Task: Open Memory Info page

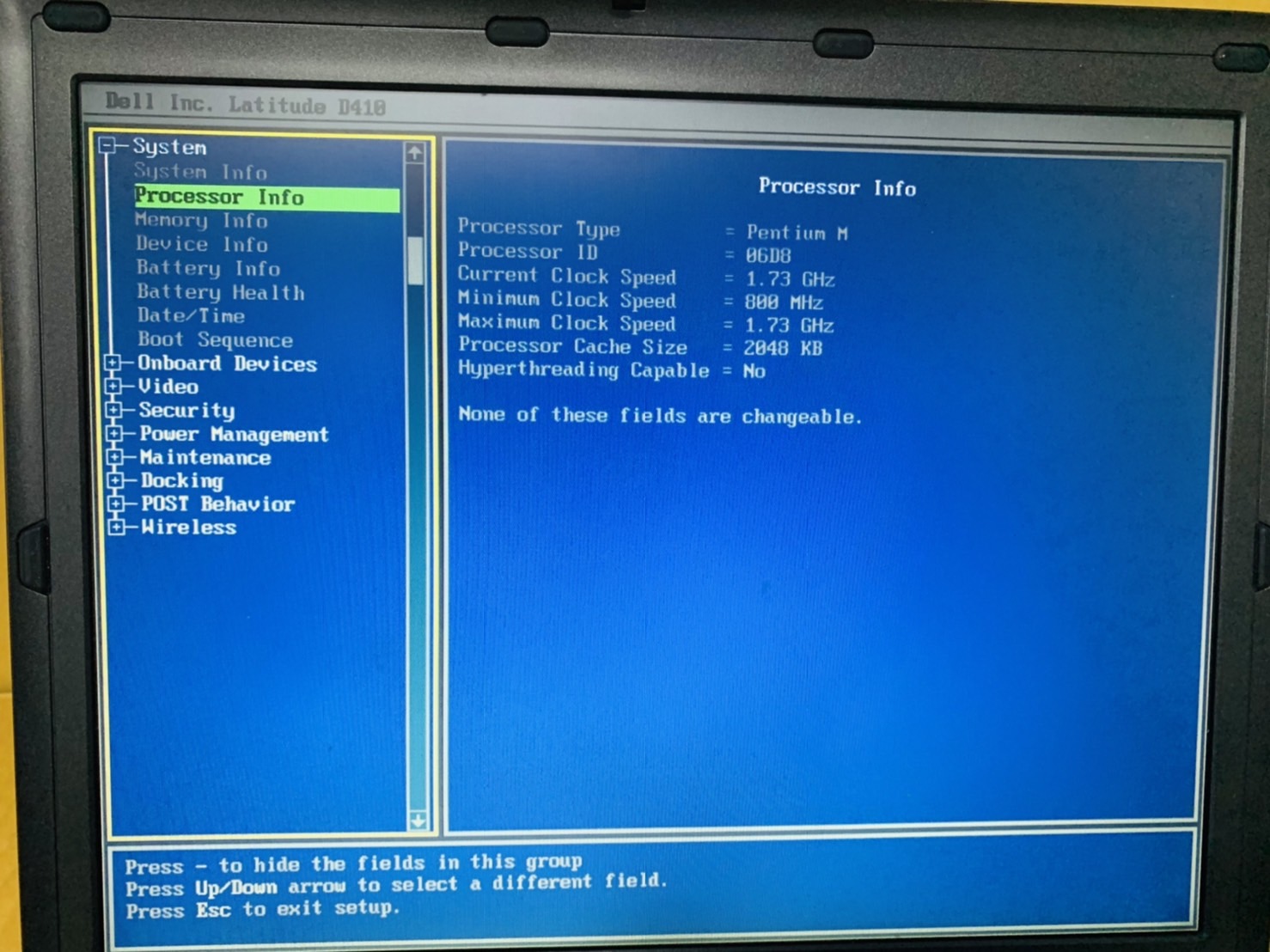Action: coord(202,221)
